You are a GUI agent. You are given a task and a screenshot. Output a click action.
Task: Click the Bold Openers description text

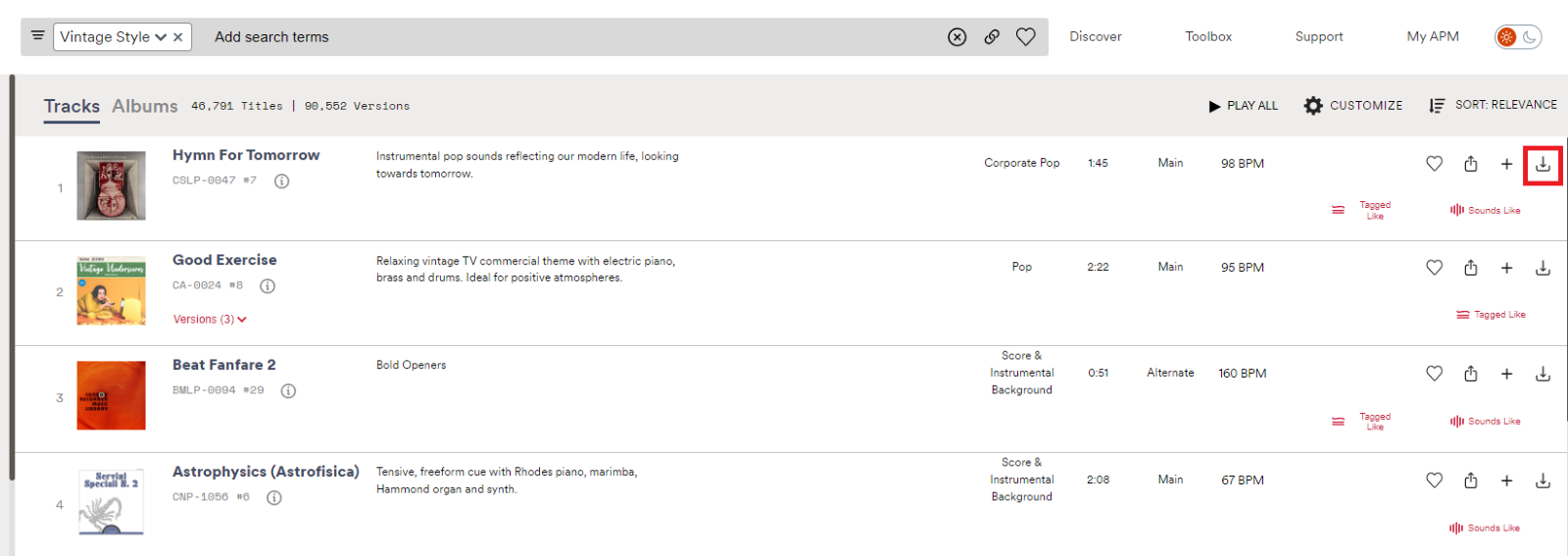point(412,365)
